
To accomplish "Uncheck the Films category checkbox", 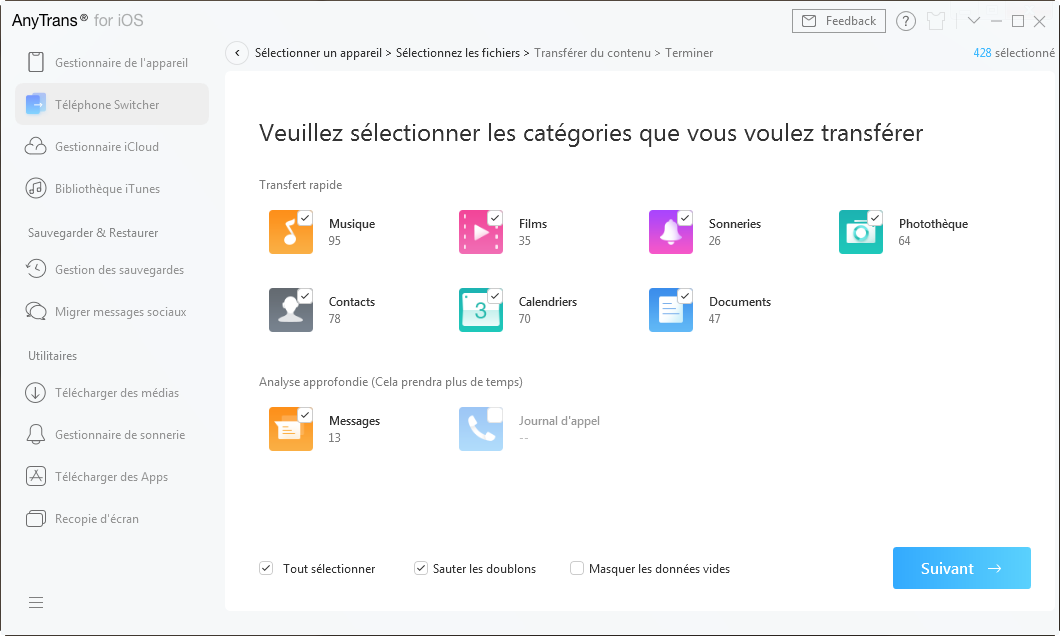I will (x=495, y=218).
